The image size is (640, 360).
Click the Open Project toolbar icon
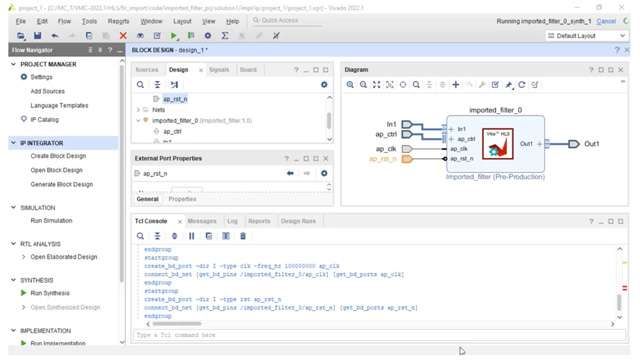coord(20,36)
